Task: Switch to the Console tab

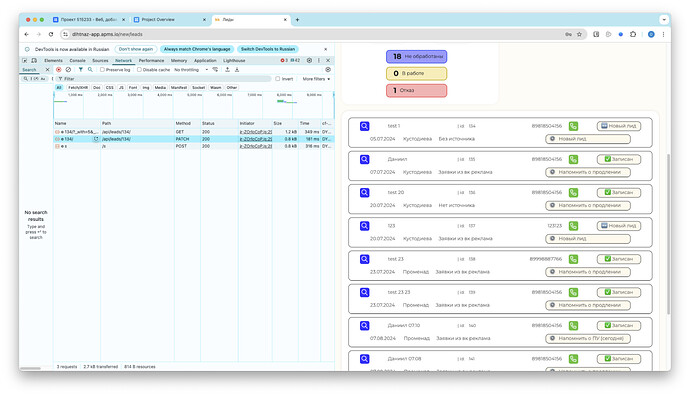Action: pos(77,60)
